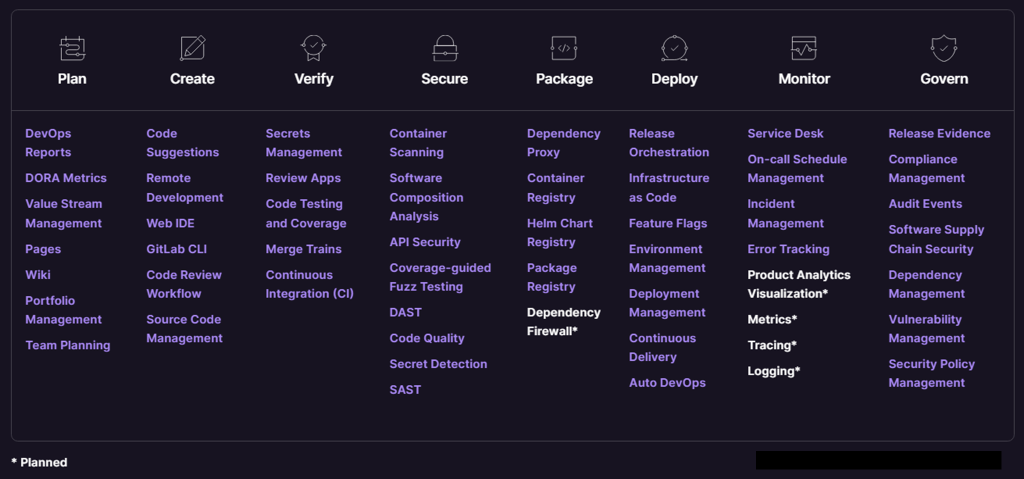Viewport: 1024px width, 479px height.
Task: Select the Helm Chart Registry link
Action: (x=560, y=232)
